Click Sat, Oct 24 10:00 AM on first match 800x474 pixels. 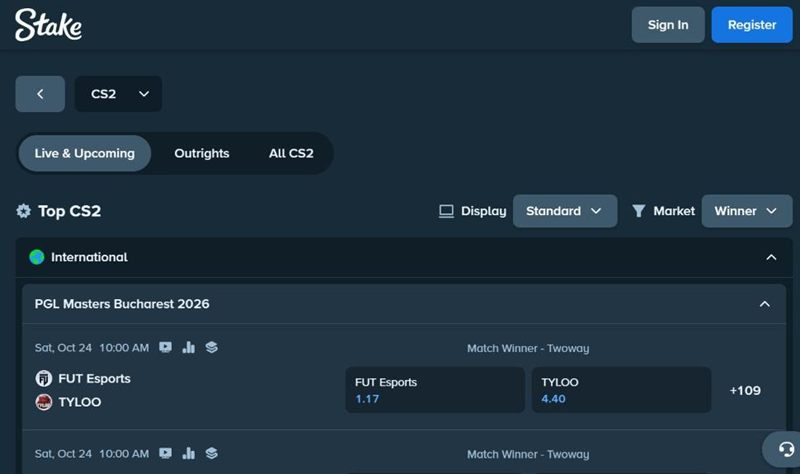pos(92,347)
